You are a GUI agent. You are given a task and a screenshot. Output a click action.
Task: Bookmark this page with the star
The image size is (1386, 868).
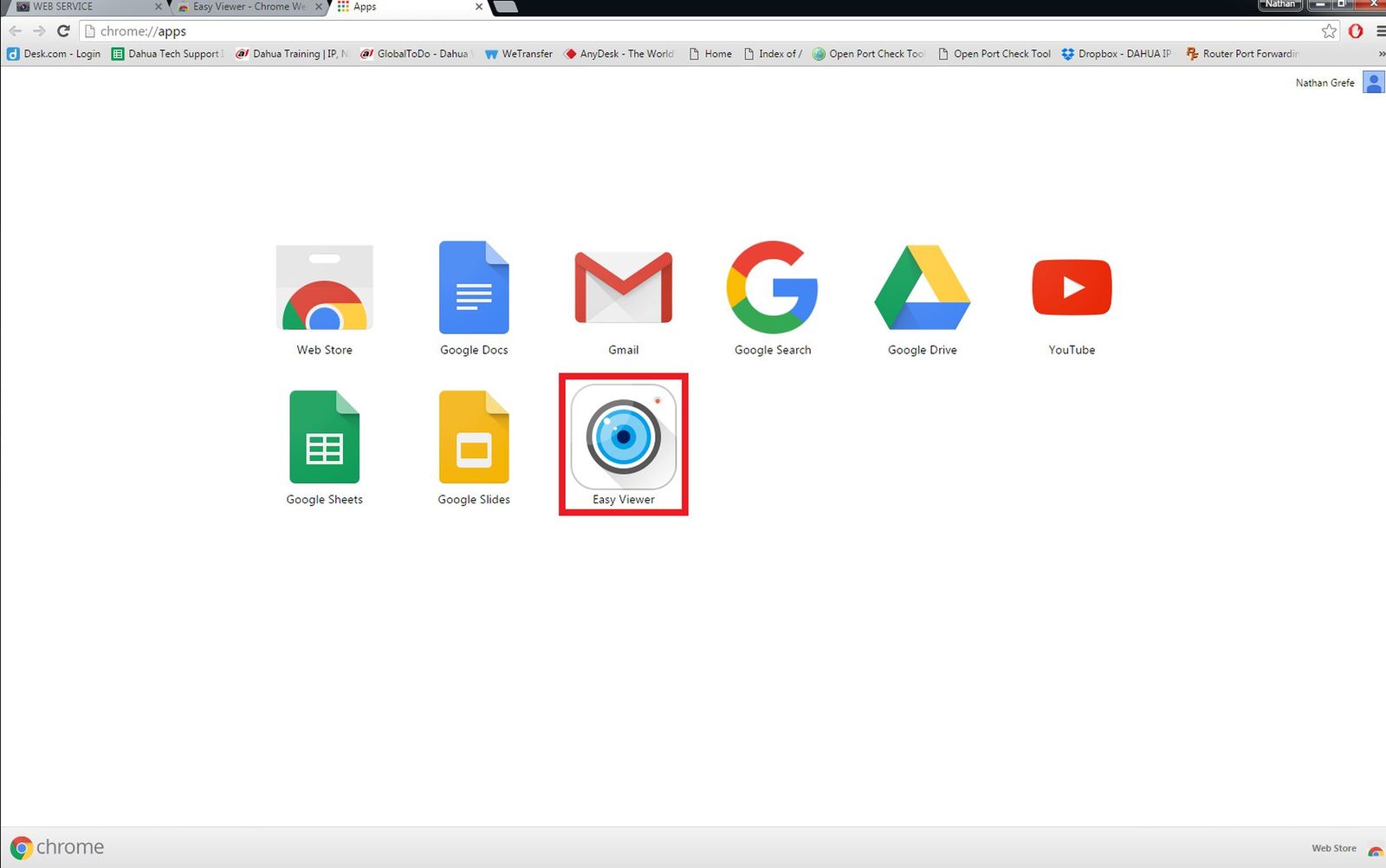[x=1329, y=31]
